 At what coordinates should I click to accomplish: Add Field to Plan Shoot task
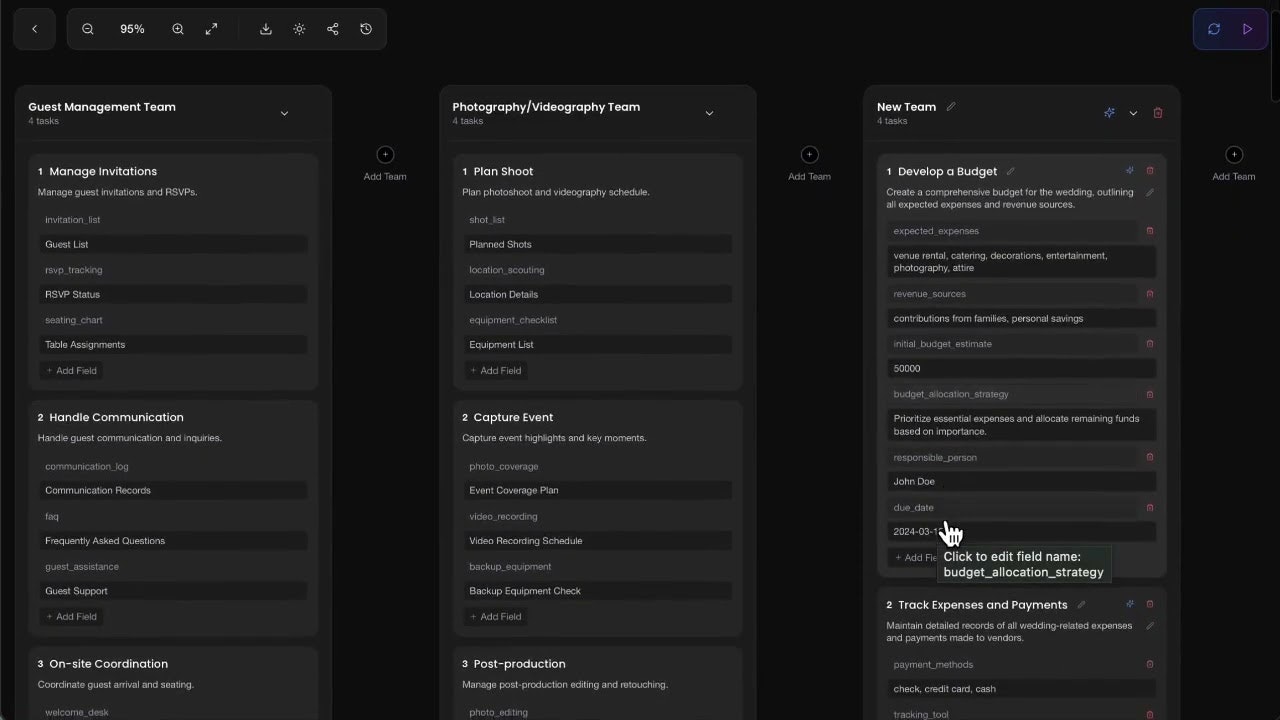point(495,370)
